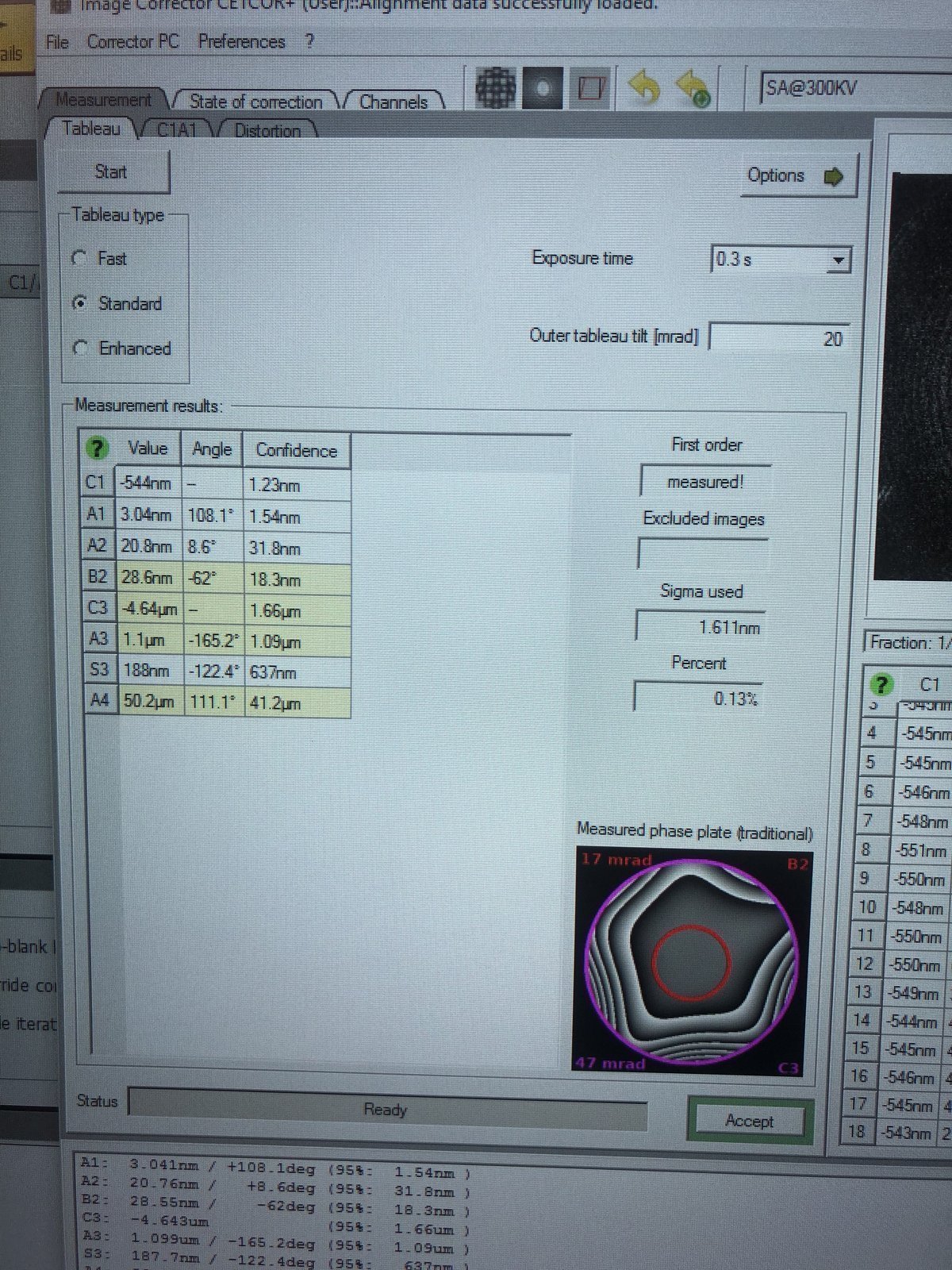Click the Sigma used value field
This screenshot has height=1270, width=952.
click(700, 627)
